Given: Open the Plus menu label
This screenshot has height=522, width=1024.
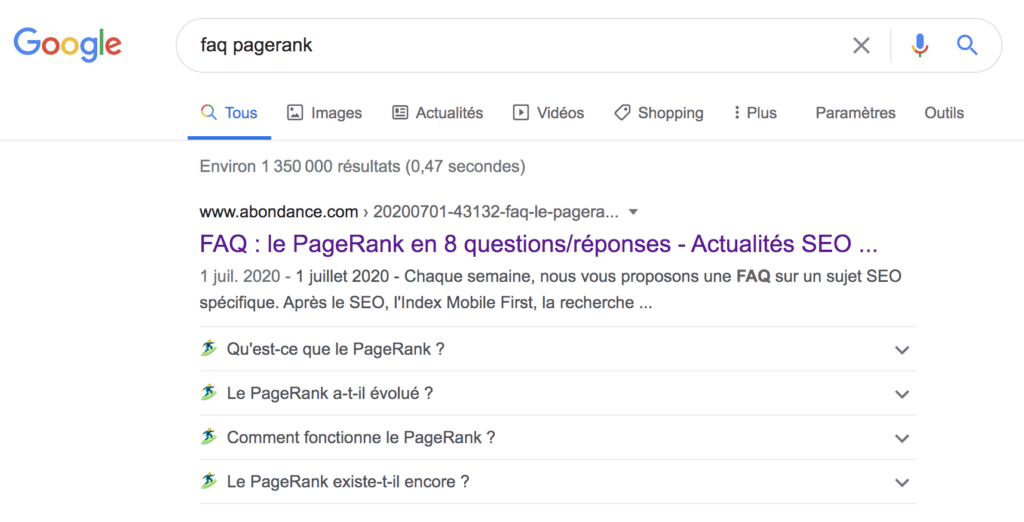Looking at the screenshot, I should [761, 113].
